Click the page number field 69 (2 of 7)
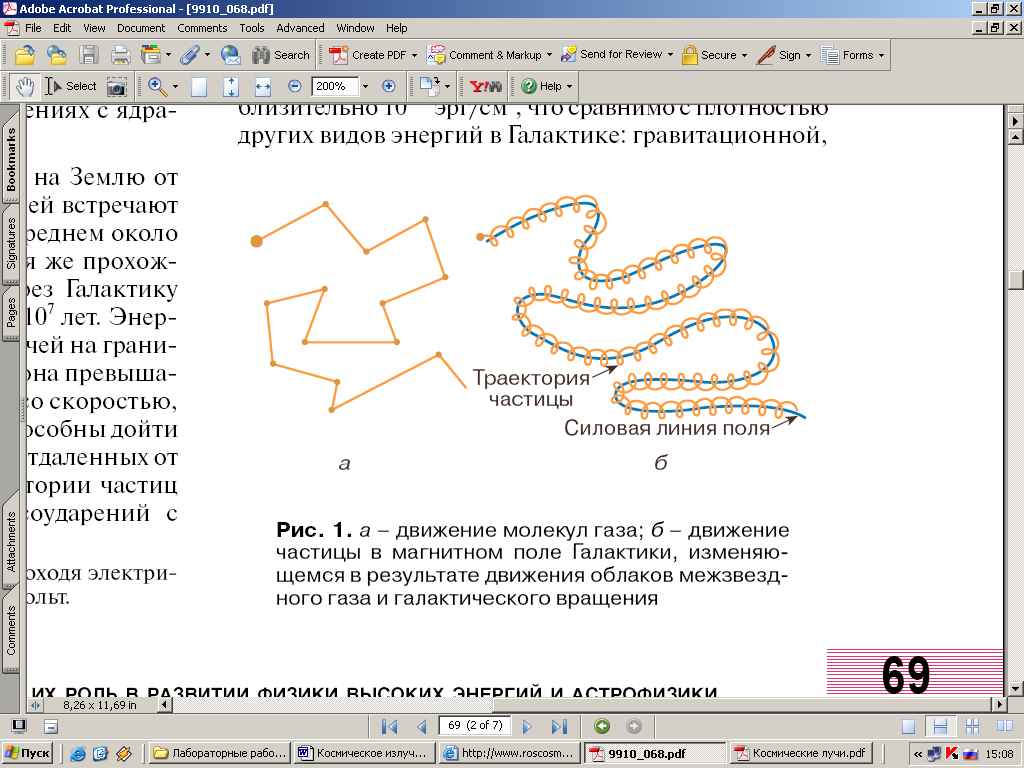The image size is (1024, 768). click(x=475, y=726)
